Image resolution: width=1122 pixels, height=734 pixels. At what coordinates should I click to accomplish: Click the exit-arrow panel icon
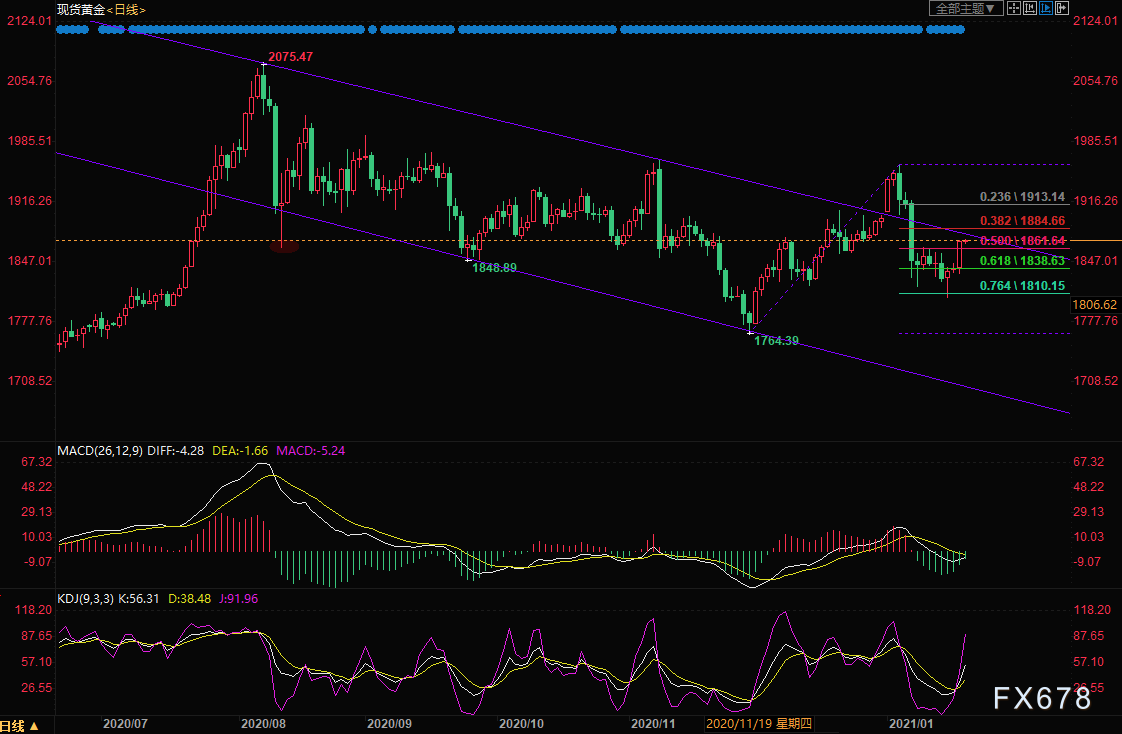point(1062,9)
